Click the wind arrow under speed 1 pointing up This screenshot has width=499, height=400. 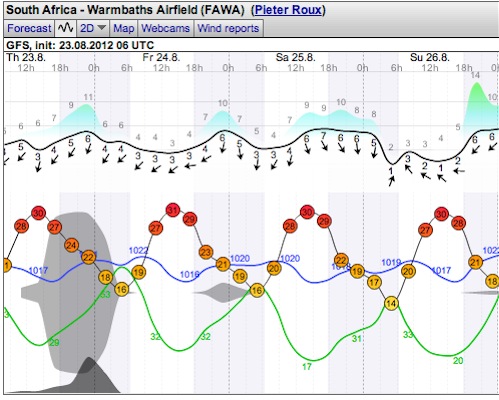pyautogui.click(x=391, y=181)
